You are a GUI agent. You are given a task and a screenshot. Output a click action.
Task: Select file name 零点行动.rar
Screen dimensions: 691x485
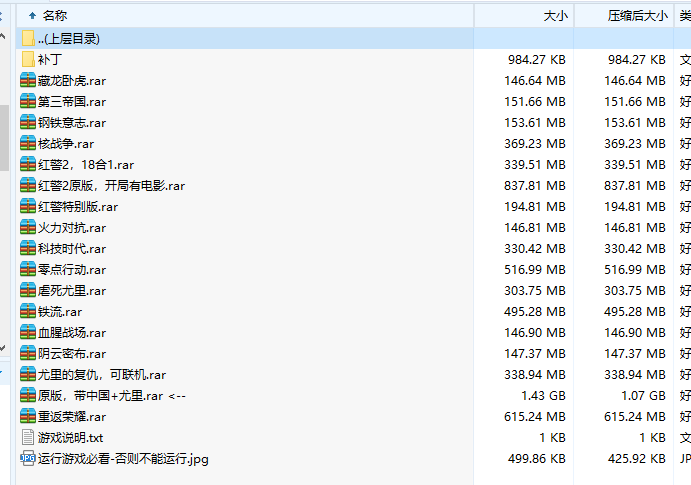point(72,270)
